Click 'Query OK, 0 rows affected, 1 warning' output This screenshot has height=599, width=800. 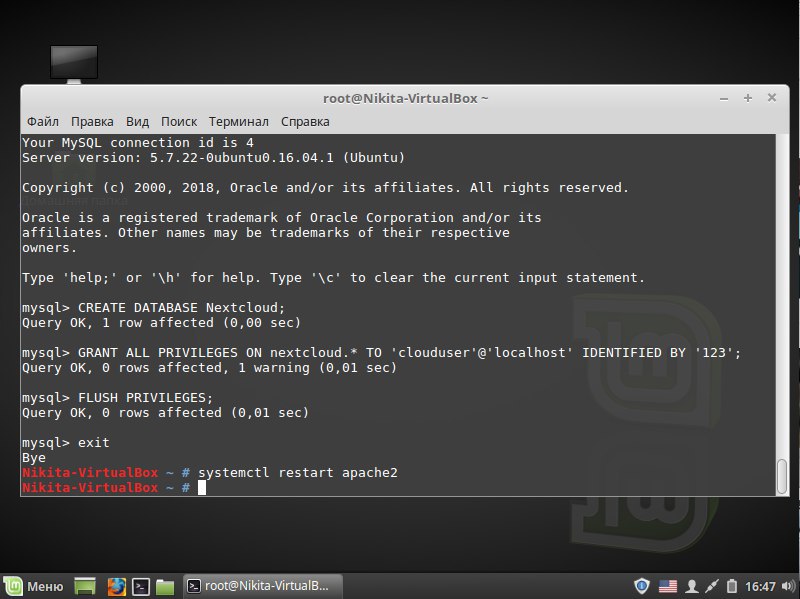point(209,368)
